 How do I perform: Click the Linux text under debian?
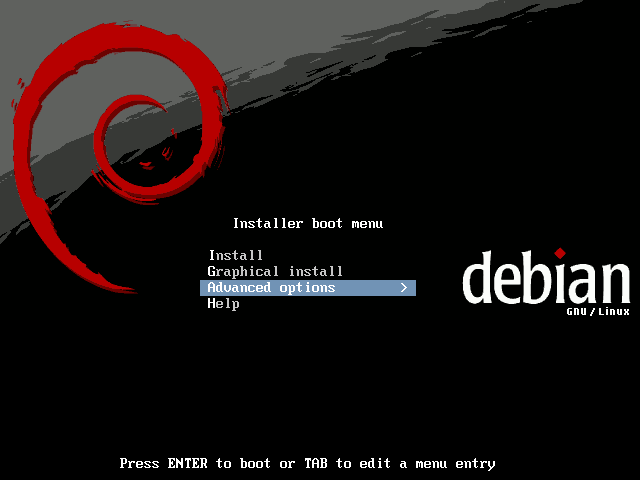click(x=613, y=313)
